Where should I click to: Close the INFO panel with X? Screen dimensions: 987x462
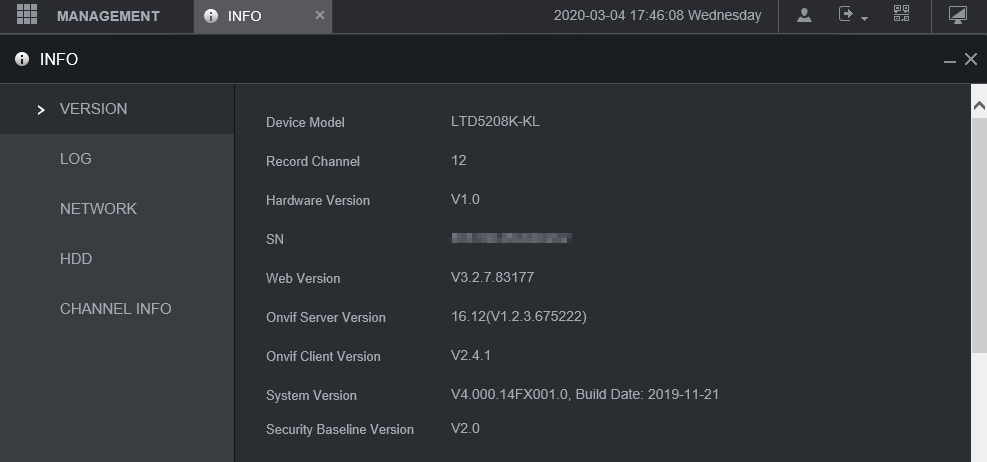point(971,60)
